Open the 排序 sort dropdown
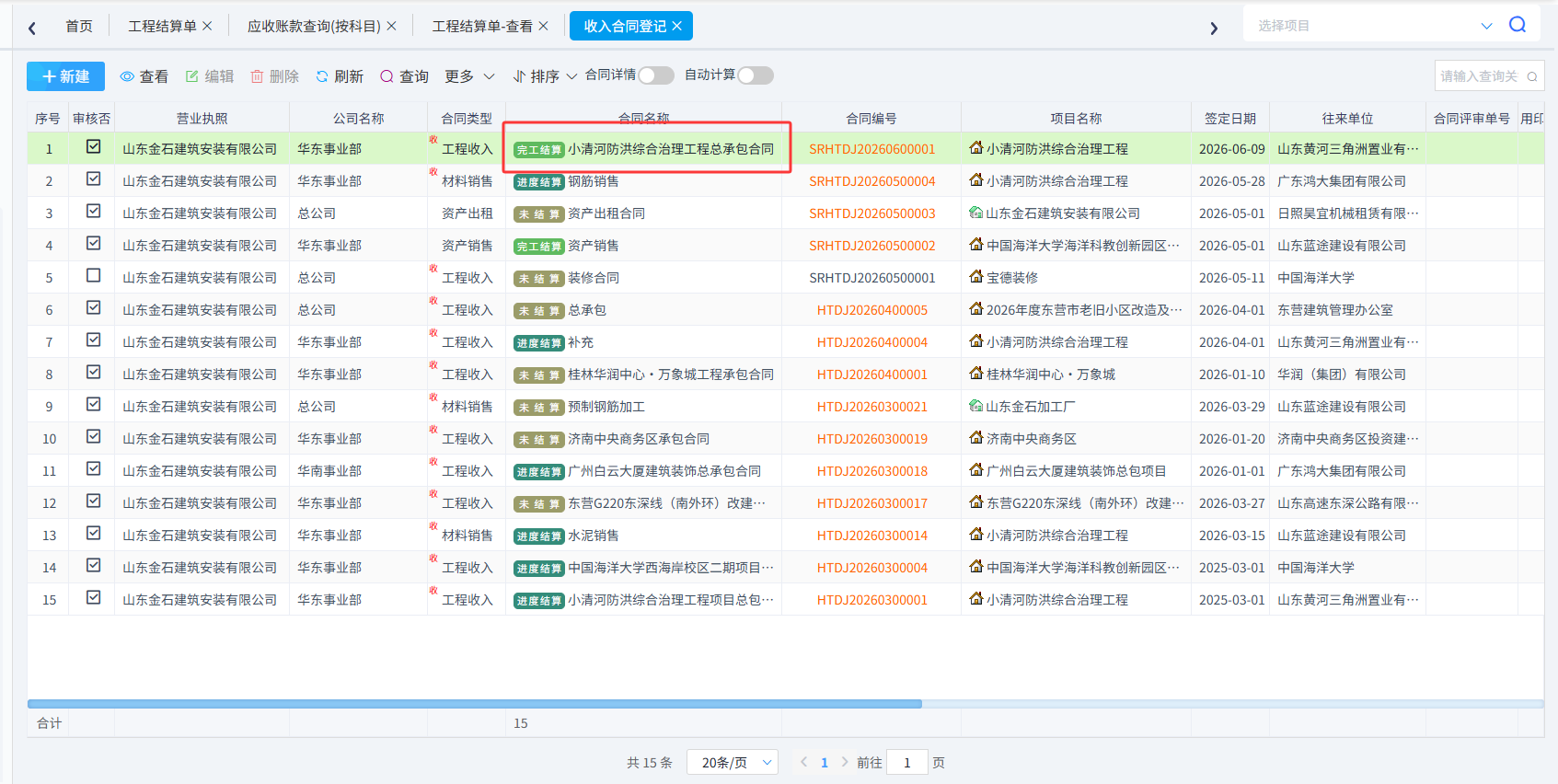 coord(545,76)
